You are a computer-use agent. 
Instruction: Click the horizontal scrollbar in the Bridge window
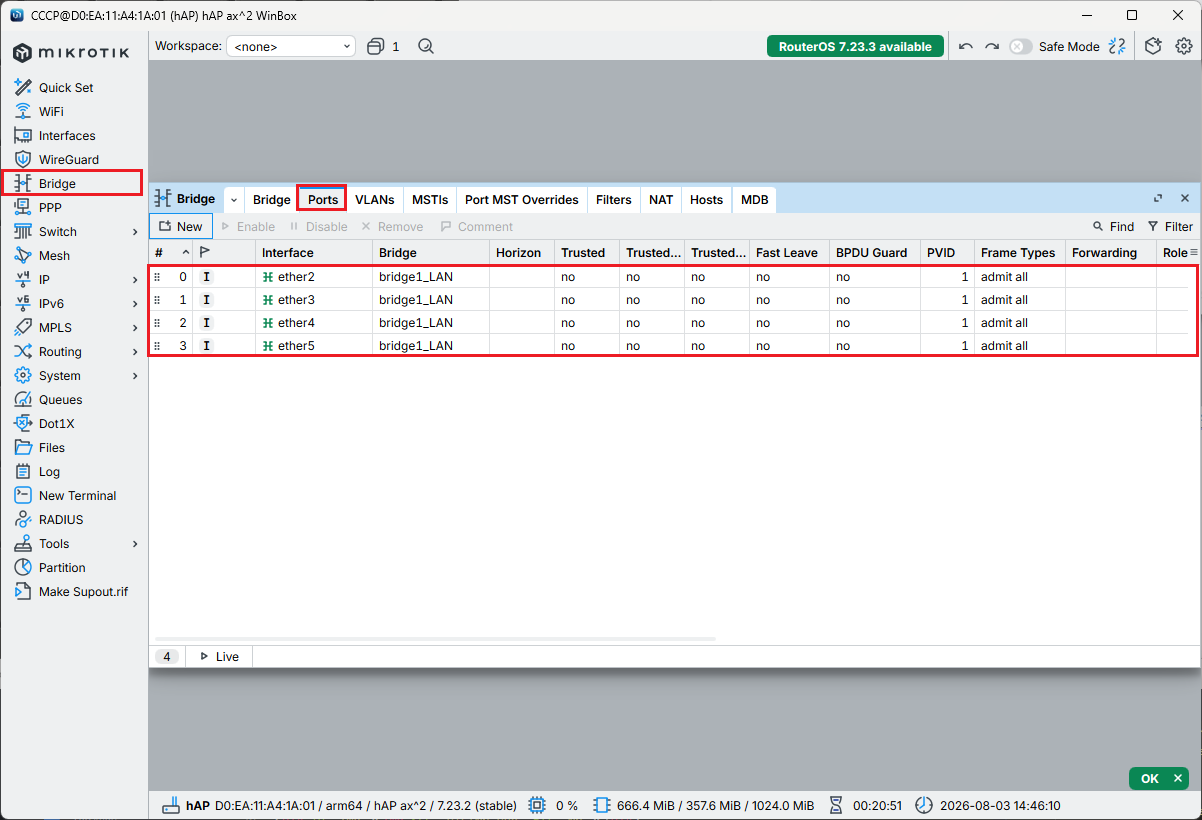[x=433, y=638]
